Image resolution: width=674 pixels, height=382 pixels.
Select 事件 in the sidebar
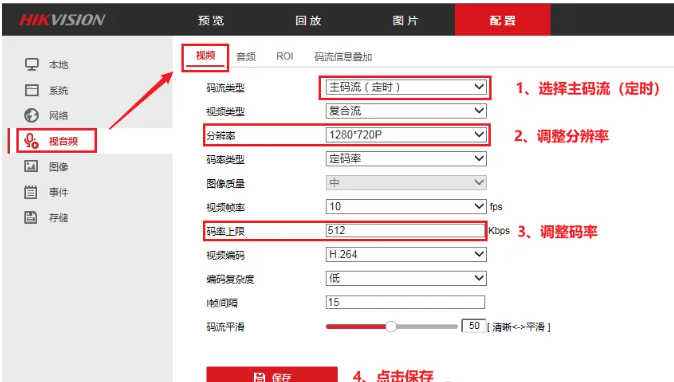coord(58,192)
